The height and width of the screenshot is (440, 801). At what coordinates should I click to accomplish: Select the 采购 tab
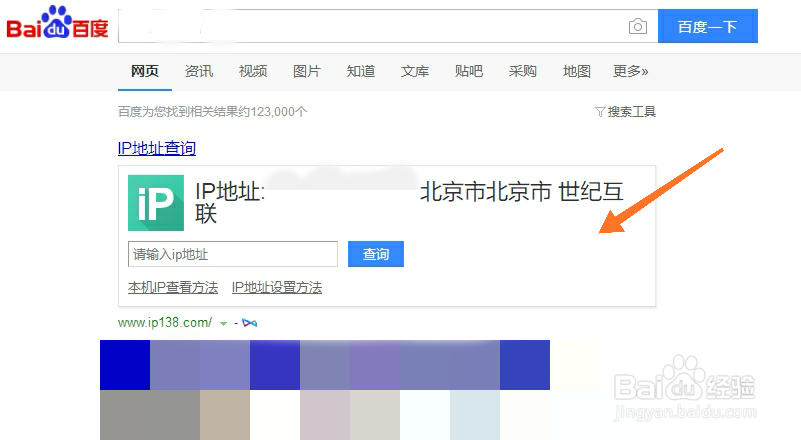point(523,71)
